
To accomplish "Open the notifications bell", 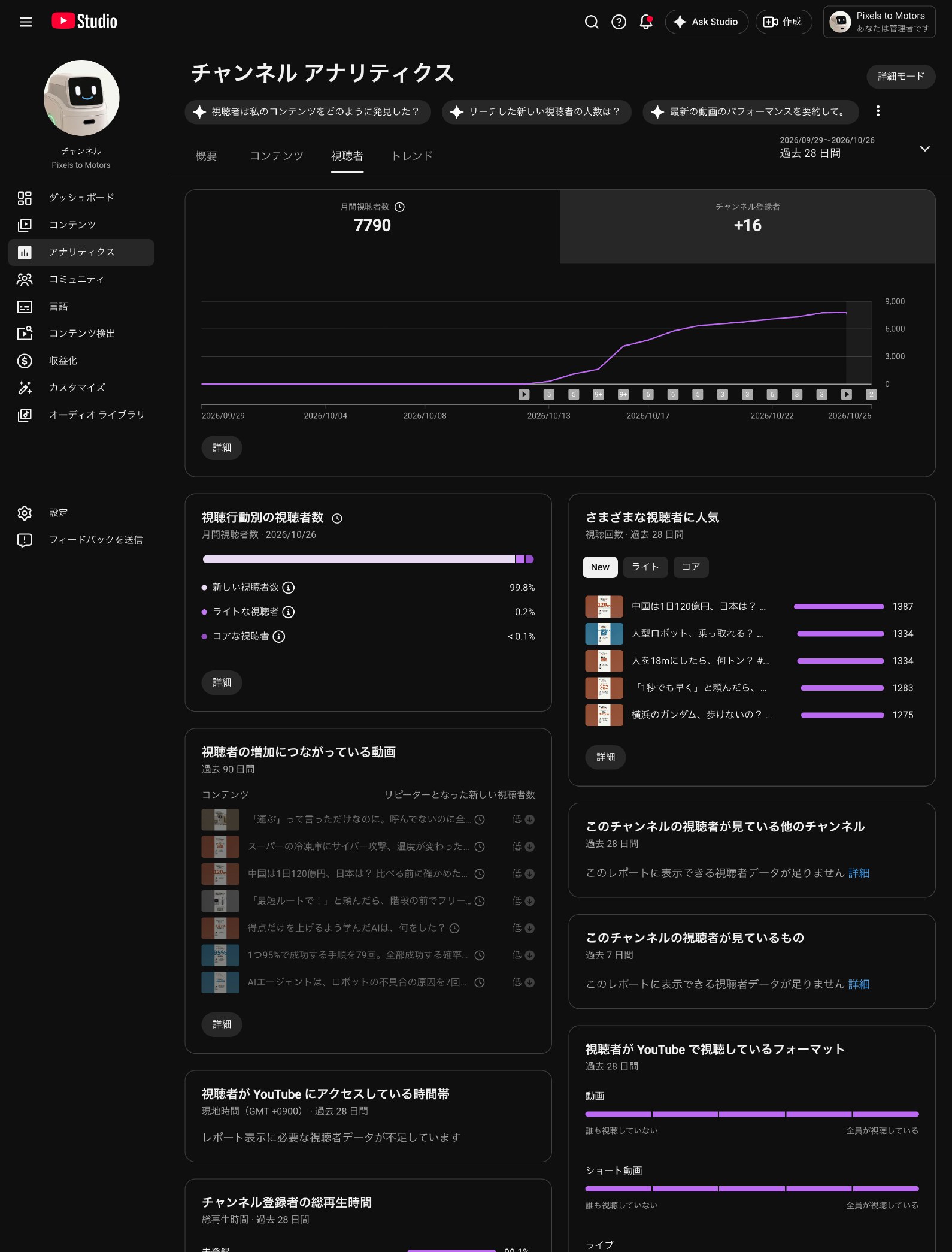I will 646,22.
